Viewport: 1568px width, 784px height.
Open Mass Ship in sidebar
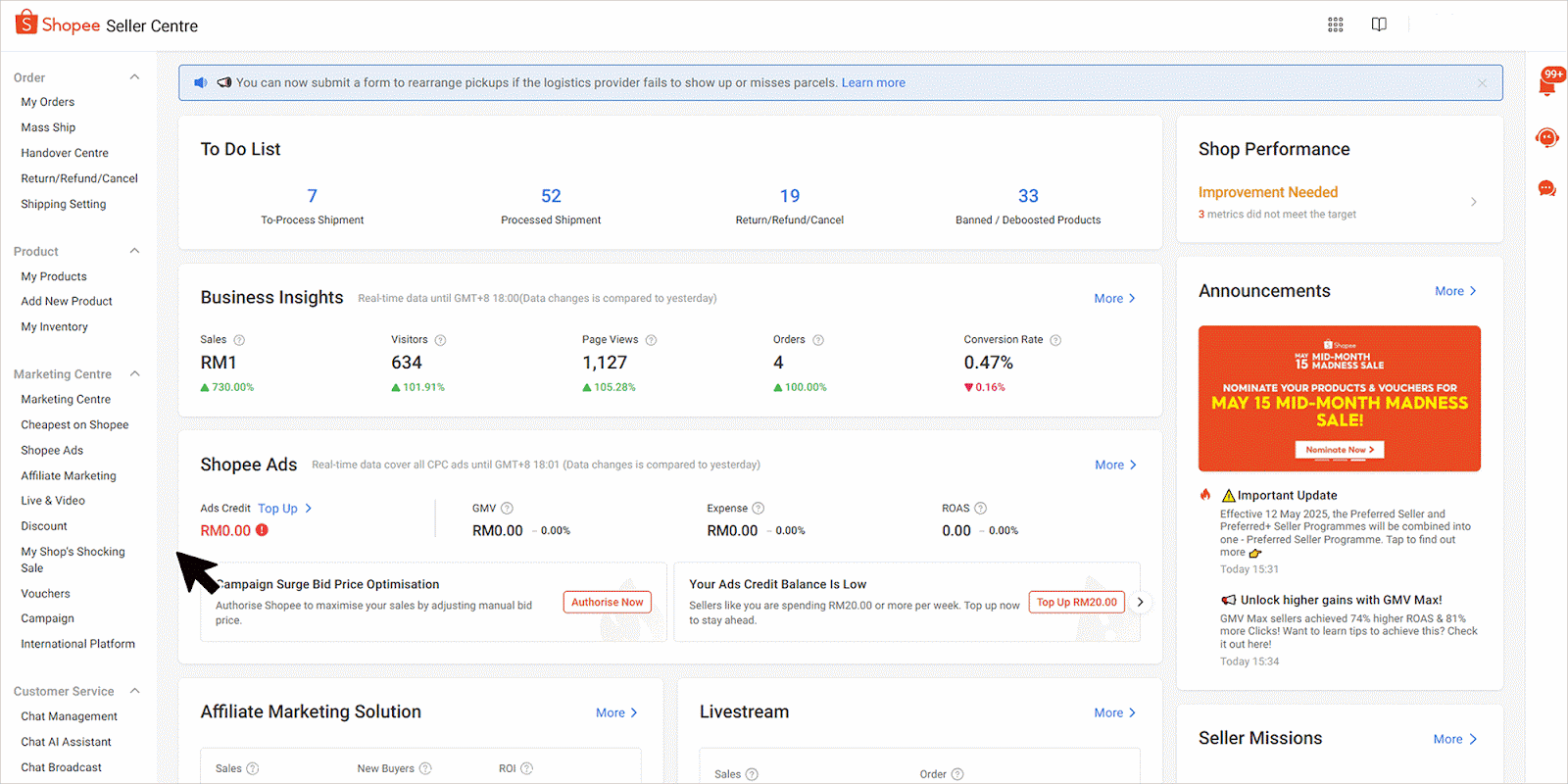[48, 127]
